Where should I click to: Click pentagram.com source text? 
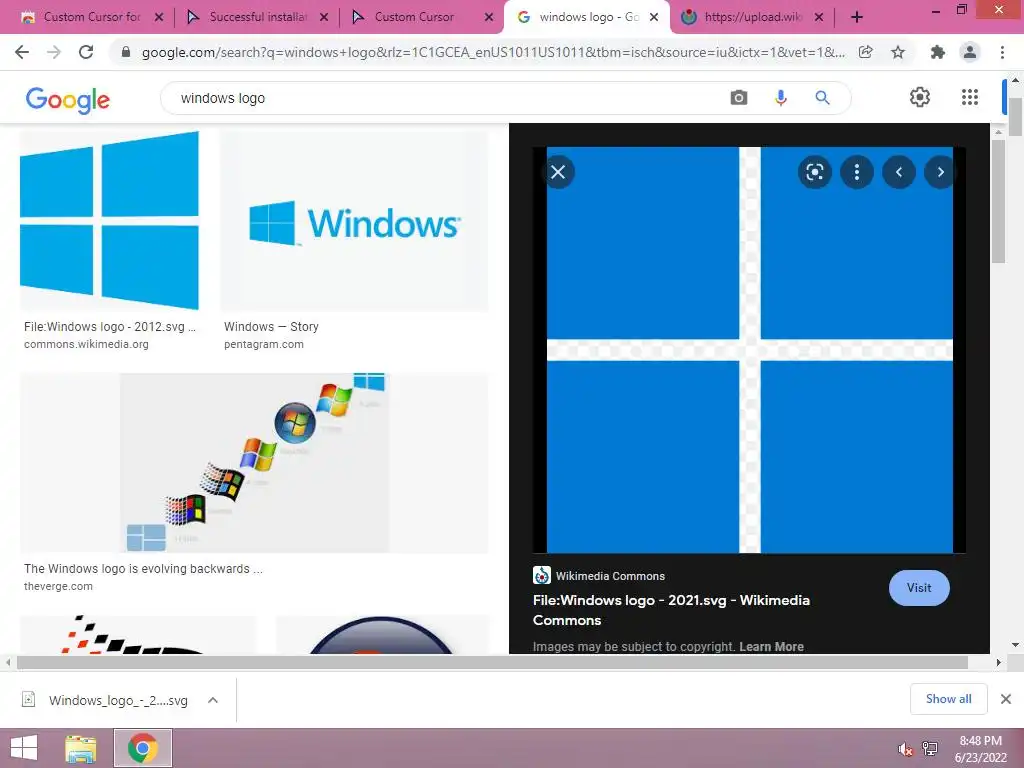pyautogui.click(x=264, y=344)
